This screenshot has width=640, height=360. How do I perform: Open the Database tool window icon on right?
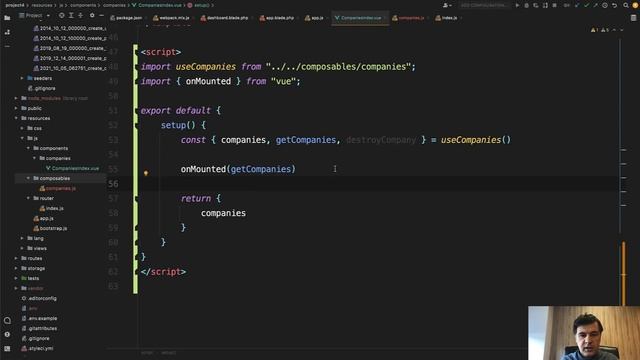pyautogui.click(x=633, y=18)
